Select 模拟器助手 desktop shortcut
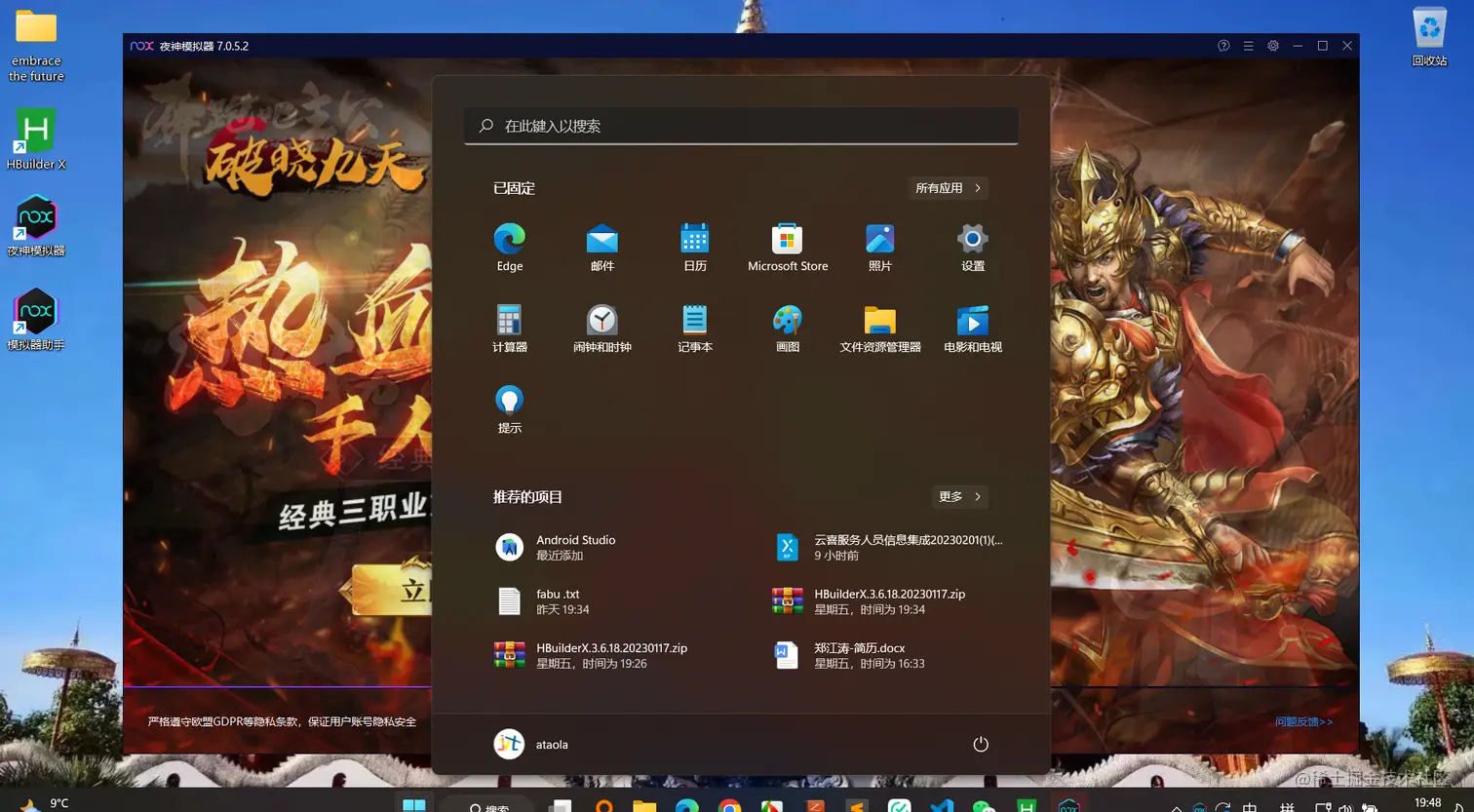1474x812 pixels. [x=36, y=319]
